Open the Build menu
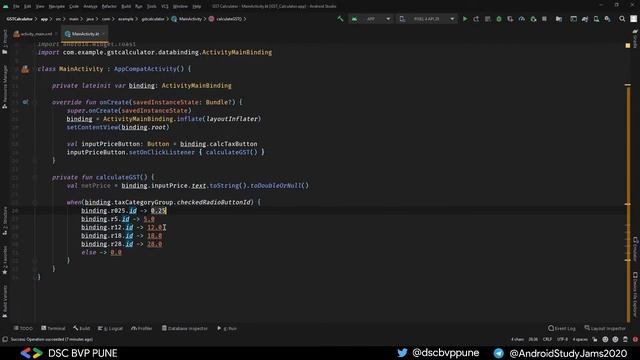The width and height of the screenshot is (640, 360). pyautogui.click(x=126, y=6)
